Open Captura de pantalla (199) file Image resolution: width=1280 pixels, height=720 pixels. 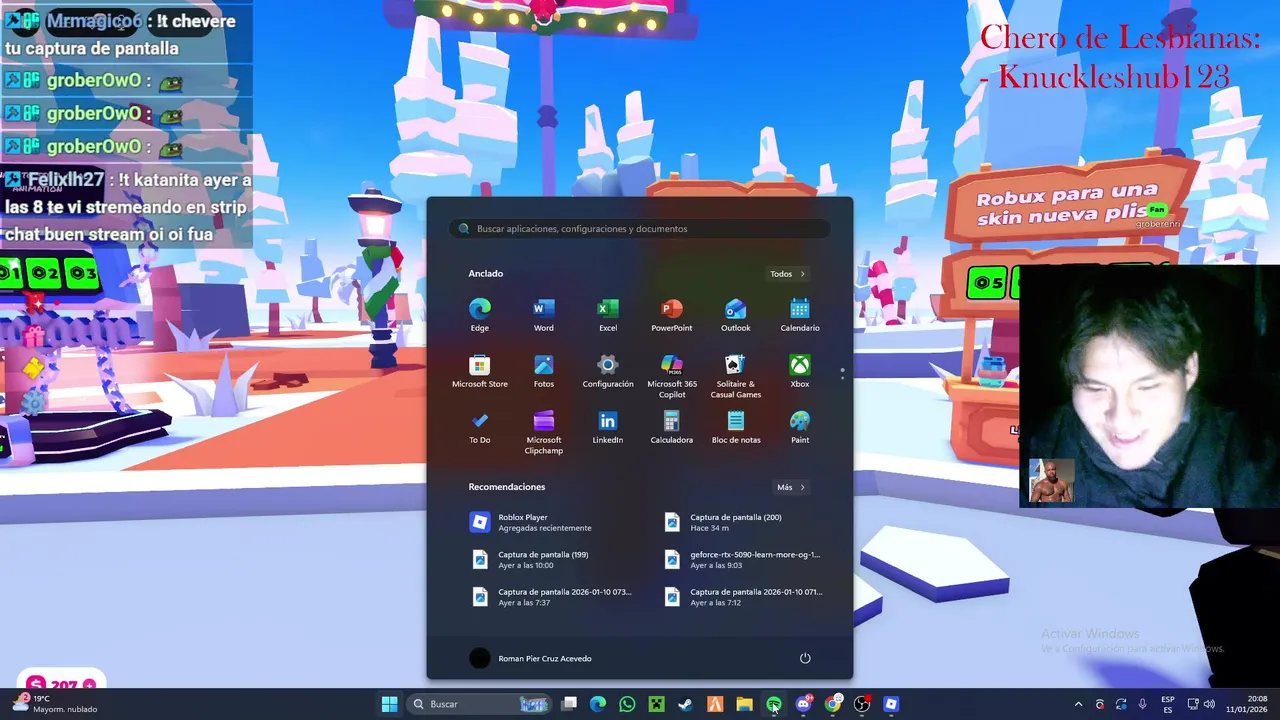[x=544, y=559]
